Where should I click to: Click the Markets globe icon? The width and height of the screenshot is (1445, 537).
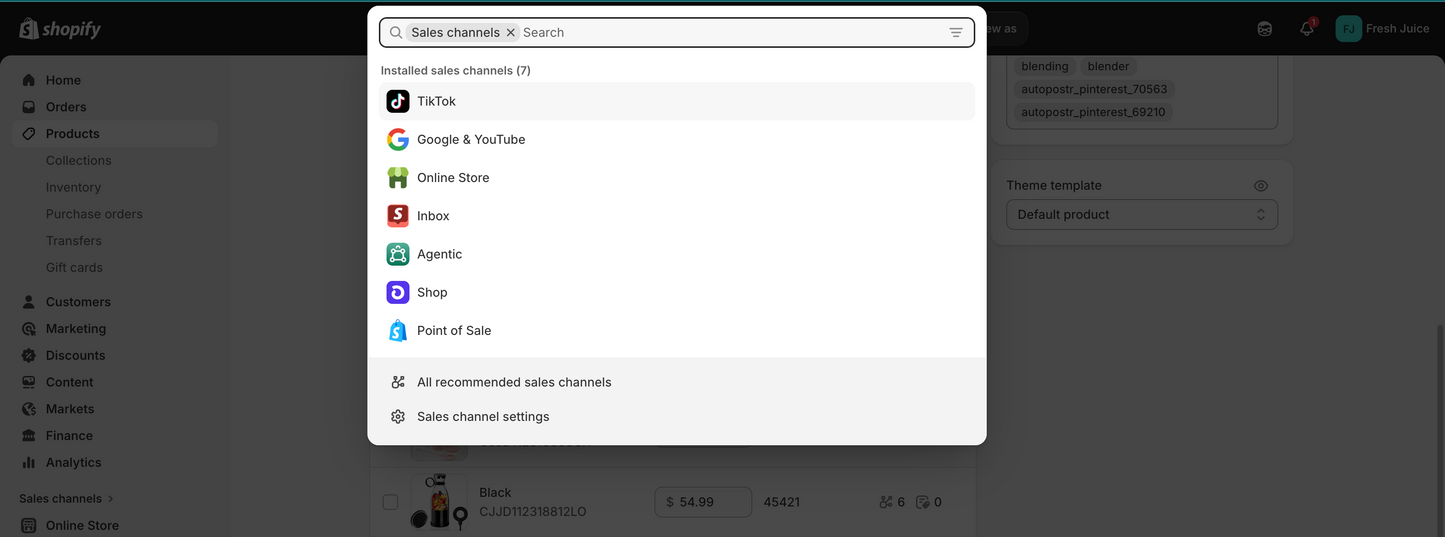click(x=29, y=410)
